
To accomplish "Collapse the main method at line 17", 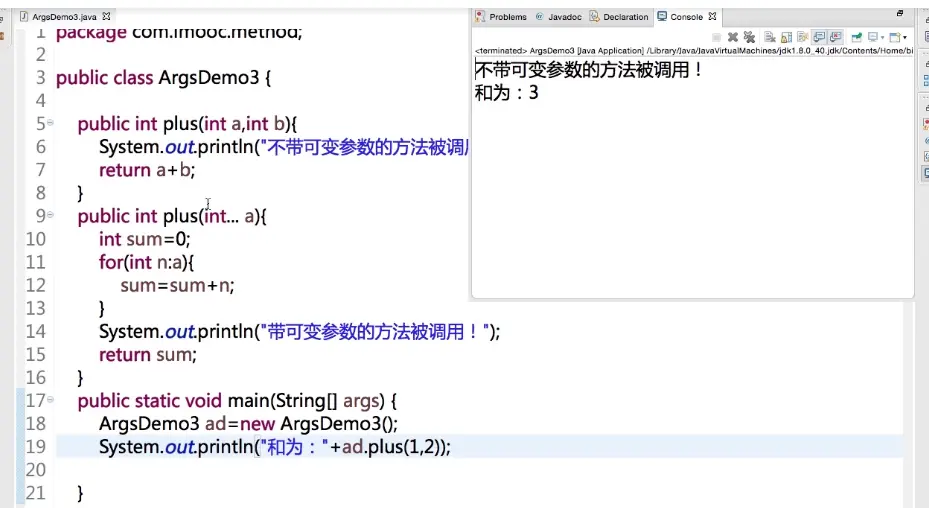I will point(50,400).
